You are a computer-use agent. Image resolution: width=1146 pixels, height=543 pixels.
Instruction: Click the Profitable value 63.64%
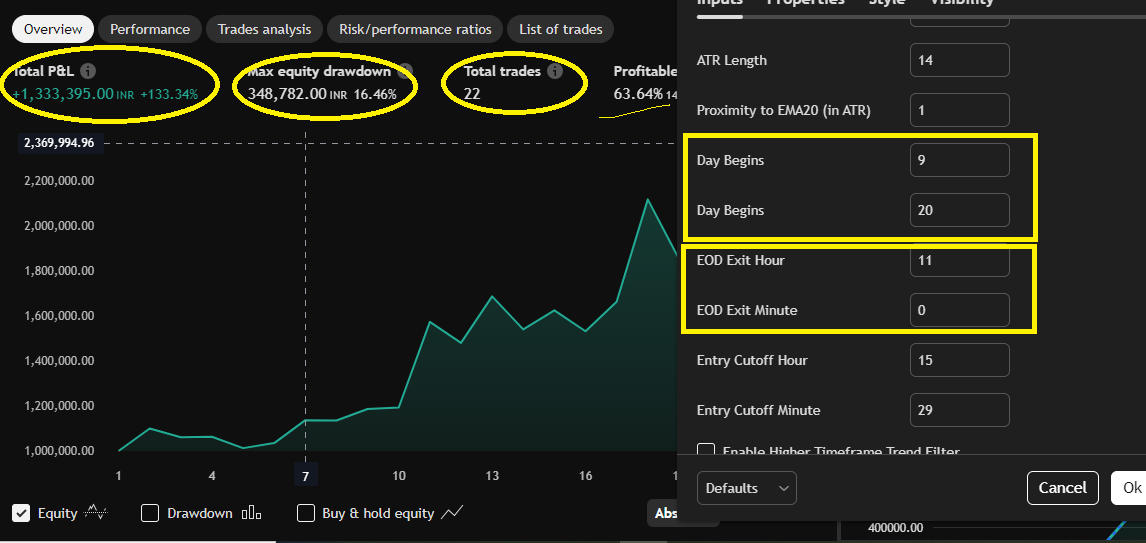638,94
